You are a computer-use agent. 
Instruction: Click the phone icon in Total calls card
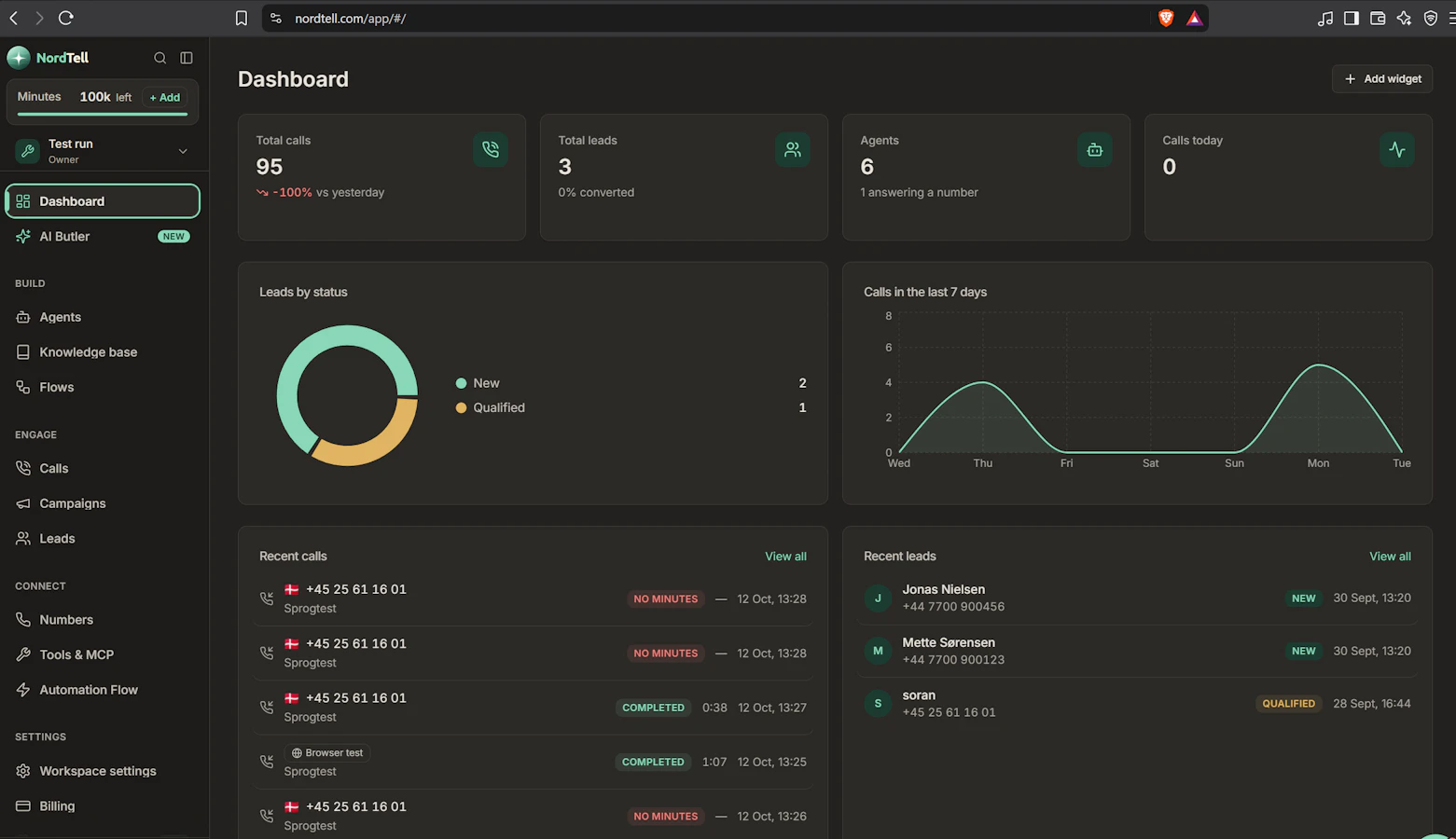point(491,149)
